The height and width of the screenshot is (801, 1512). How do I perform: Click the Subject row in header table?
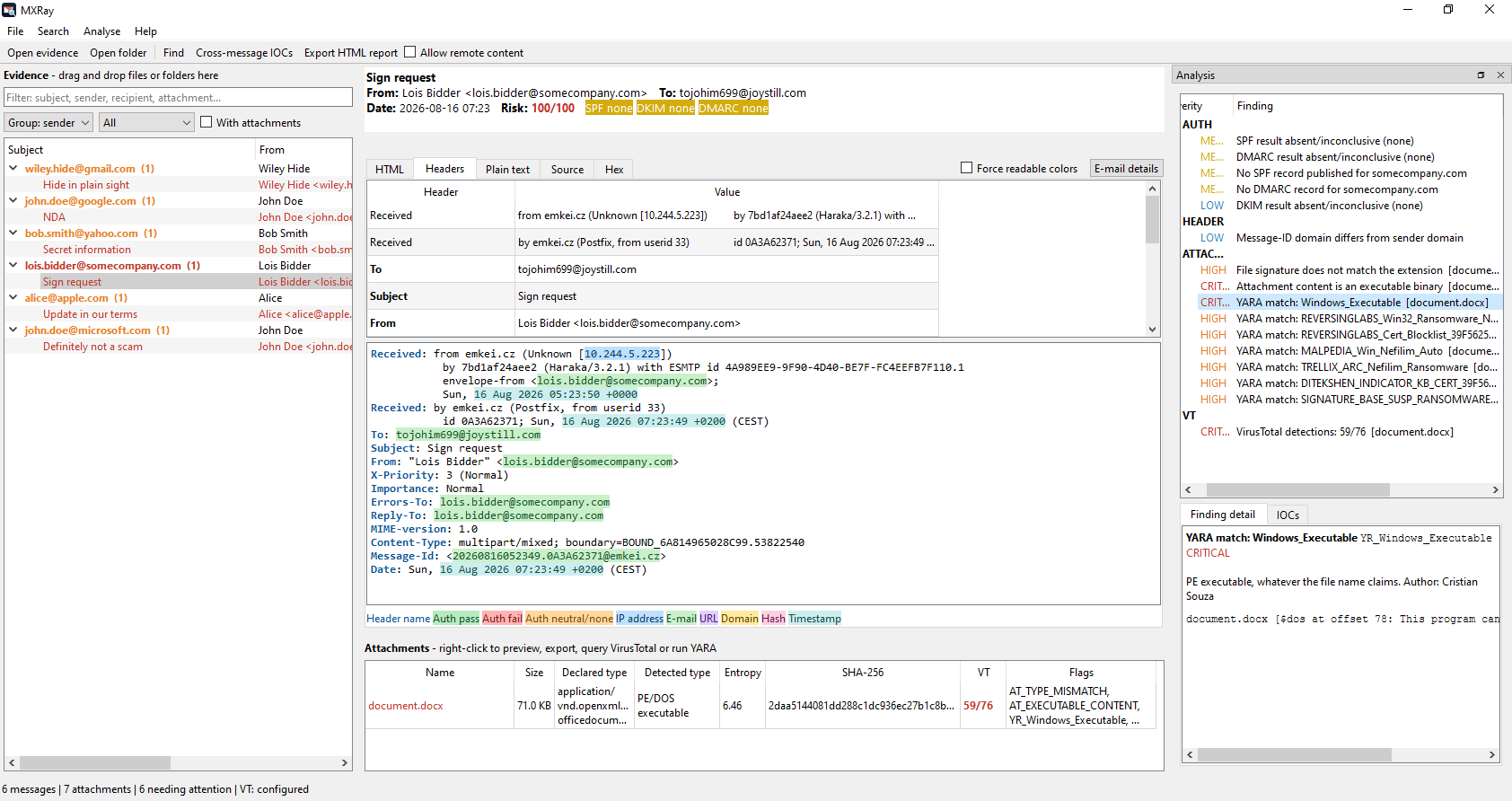(653, 296)
